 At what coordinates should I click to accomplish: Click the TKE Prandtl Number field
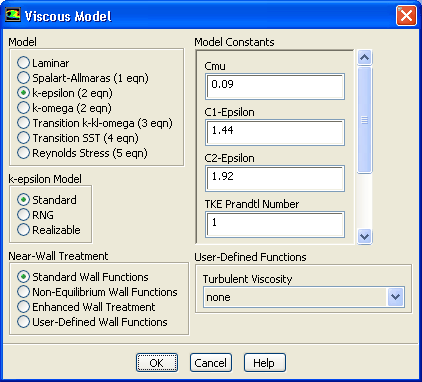[x=275, y=224]
